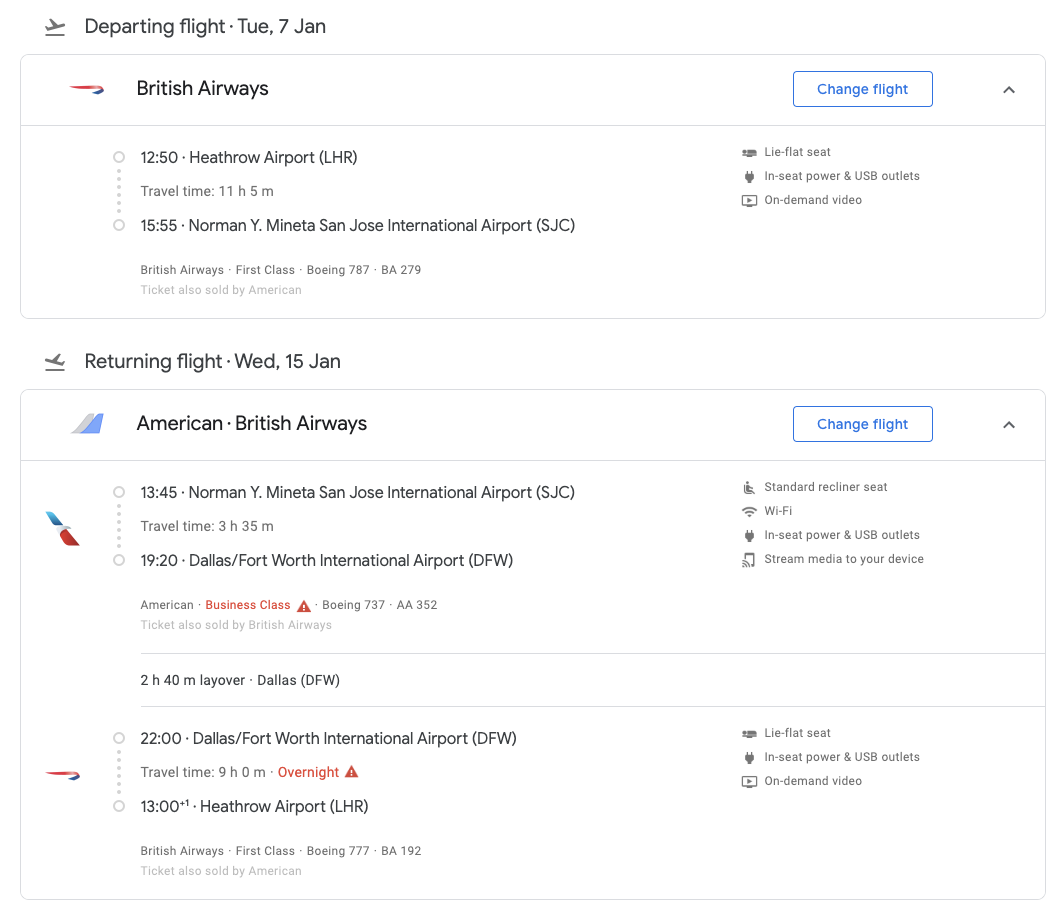Collapse the departing British Airways flight details

[x=1009, y=90]
